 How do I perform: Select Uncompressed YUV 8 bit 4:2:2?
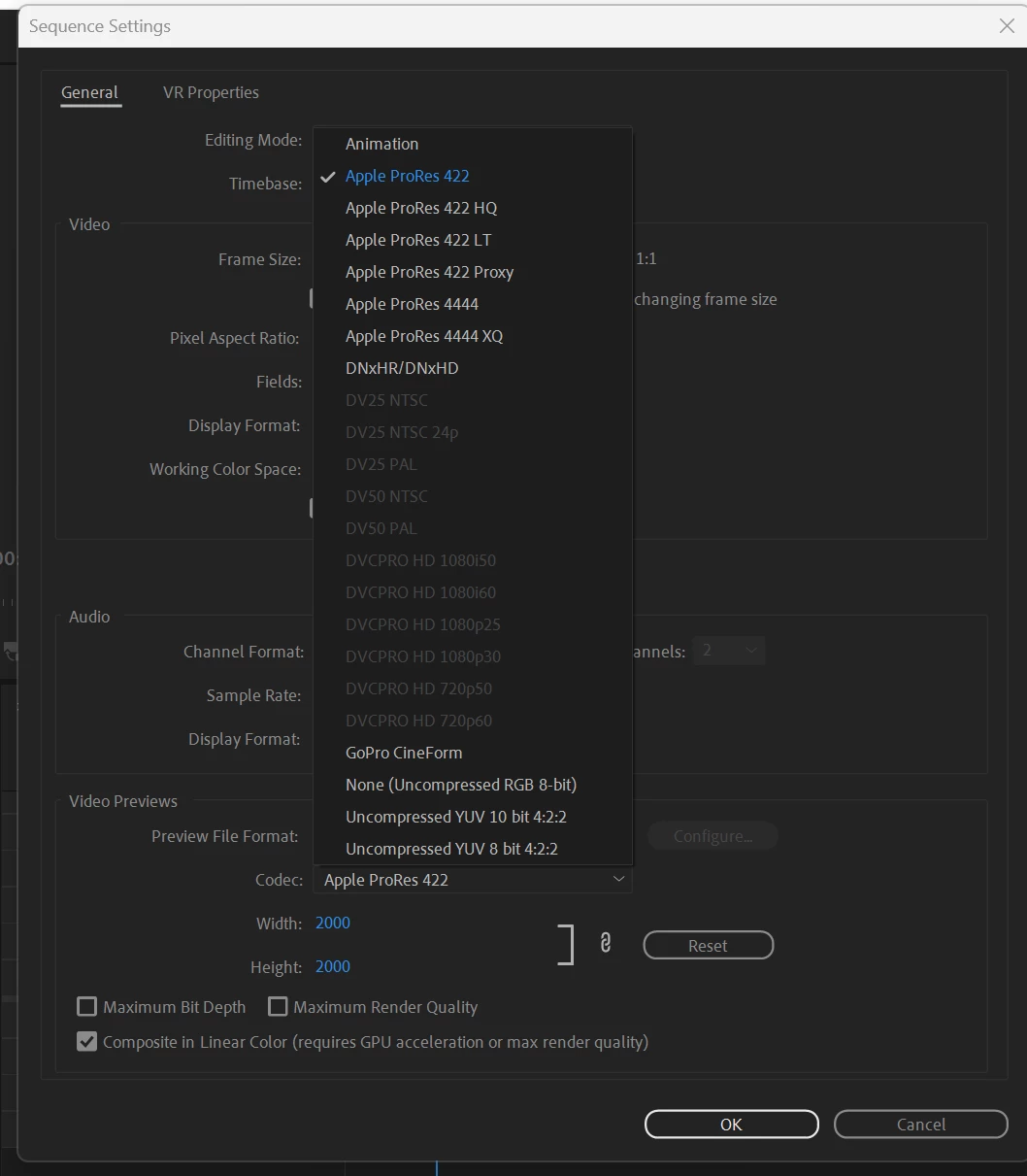pyautogui.click(x=473, y=849)
